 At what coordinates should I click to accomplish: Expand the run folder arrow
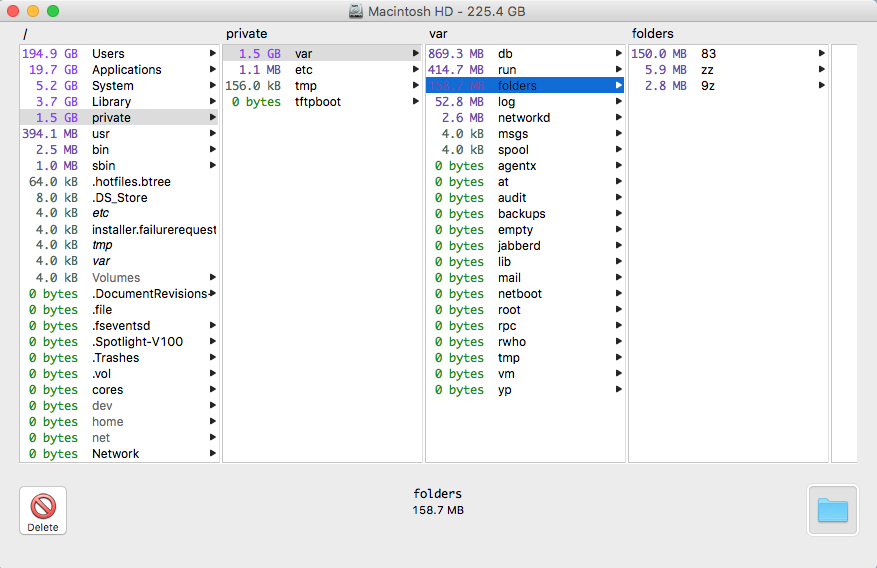pos(619,69)
